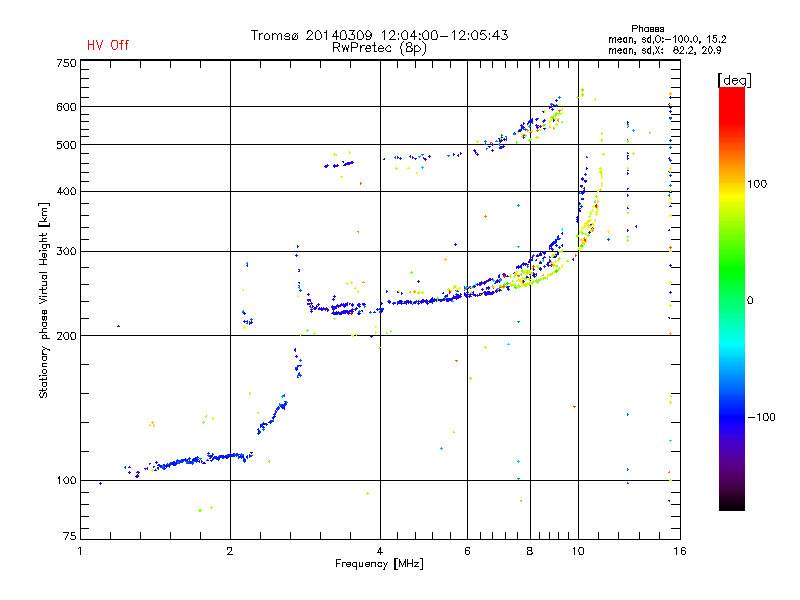Viewport: 800px width, 600px height.
Task: Click the title "Tromsø 20140309 12:04:00-12:05:43"
Action: pos(379,35)
